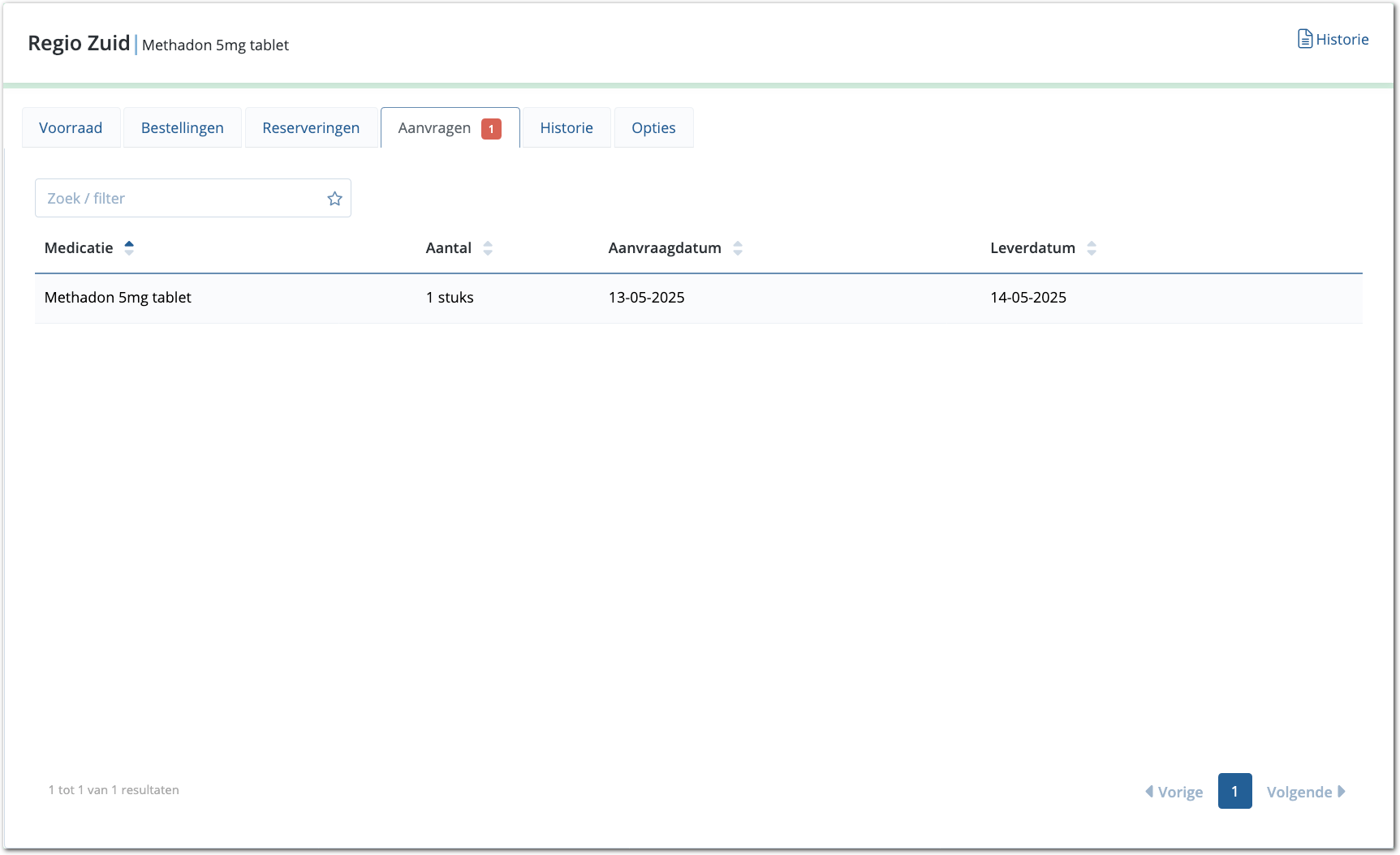This screenshot has height=855, width=1400.
Task: Go to previous page with Vorige
Action: pos(1174,792)
